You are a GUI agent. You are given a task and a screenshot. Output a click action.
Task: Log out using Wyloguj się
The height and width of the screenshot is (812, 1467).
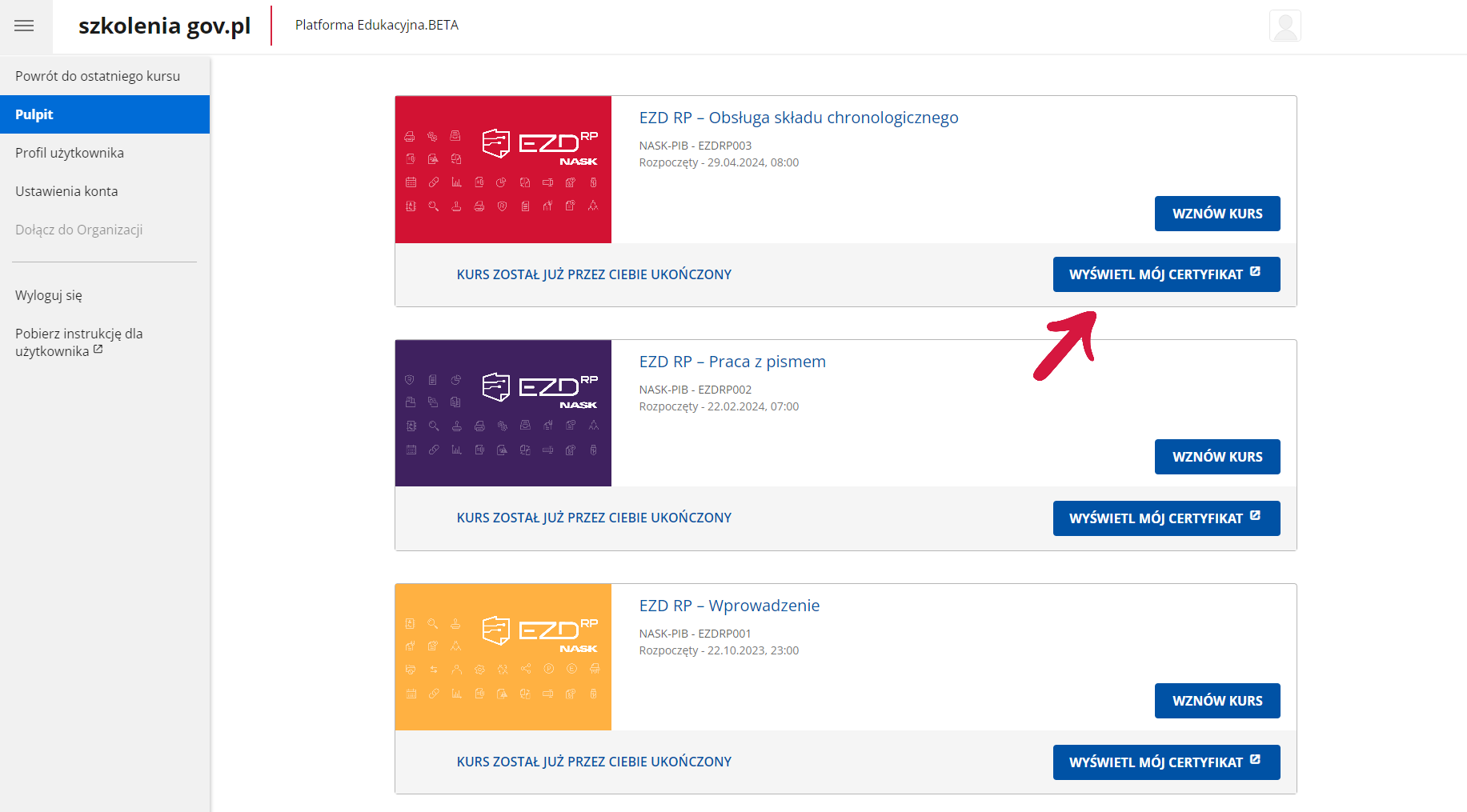pyautogui.click(x=49, y=295)
